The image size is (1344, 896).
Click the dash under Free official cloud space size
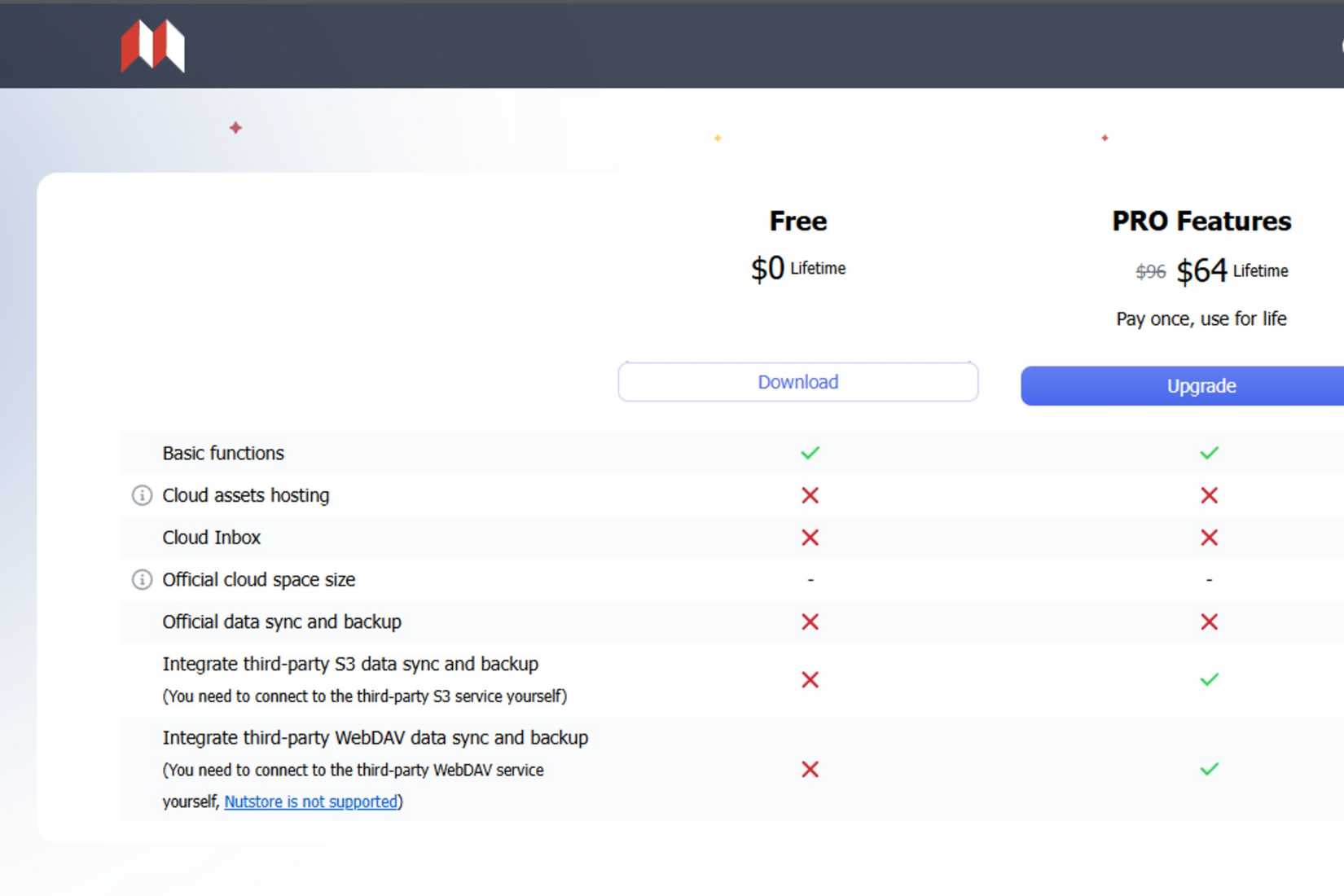[x=810, y=579]
